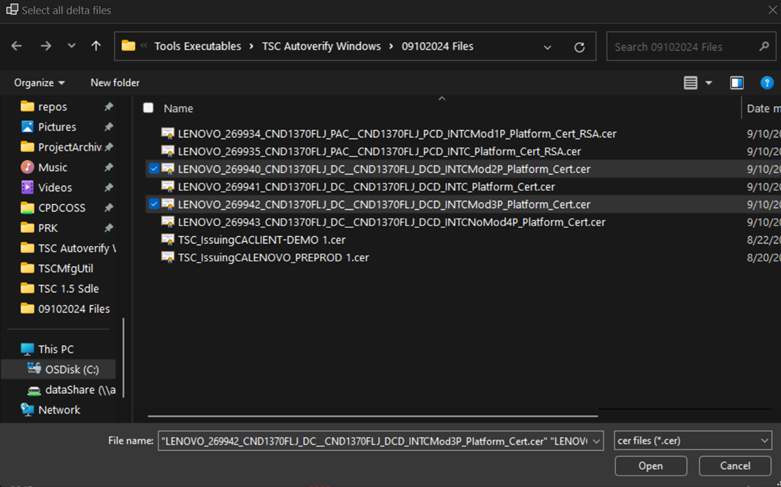This screenshot has width=781, height=487.
Task: Open the help icon
Action: click(767, 83)
